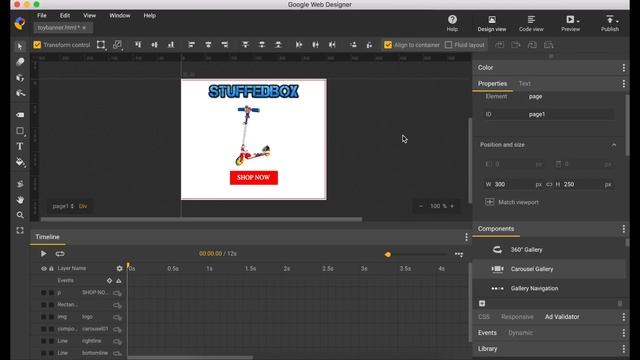Viewport: 640px width, 360px height.
Task: Enable the Fluid layout checkbox
Action: 448,45
